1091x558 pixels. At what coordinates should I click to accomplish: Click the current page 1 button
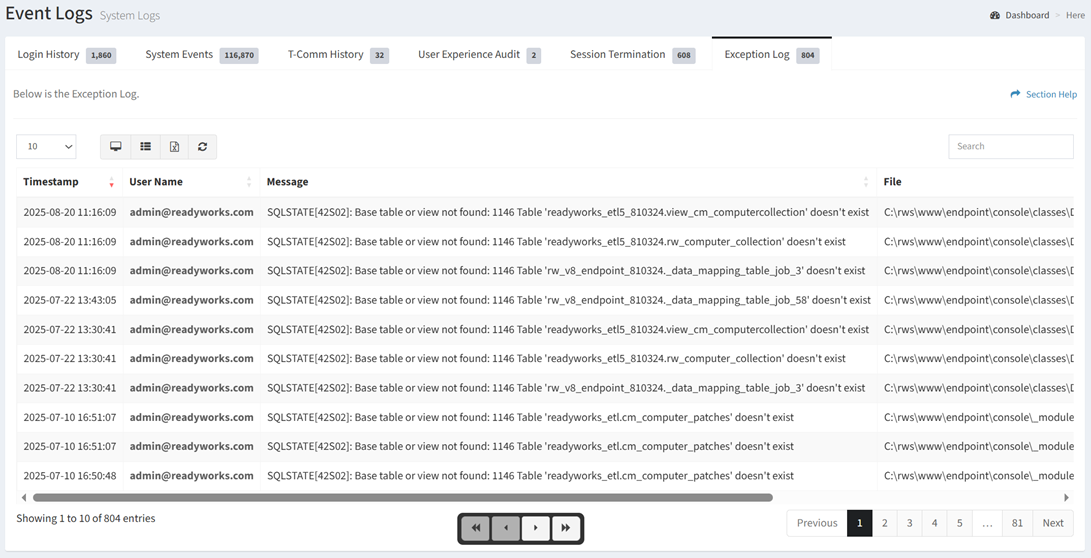pos(860,523)
